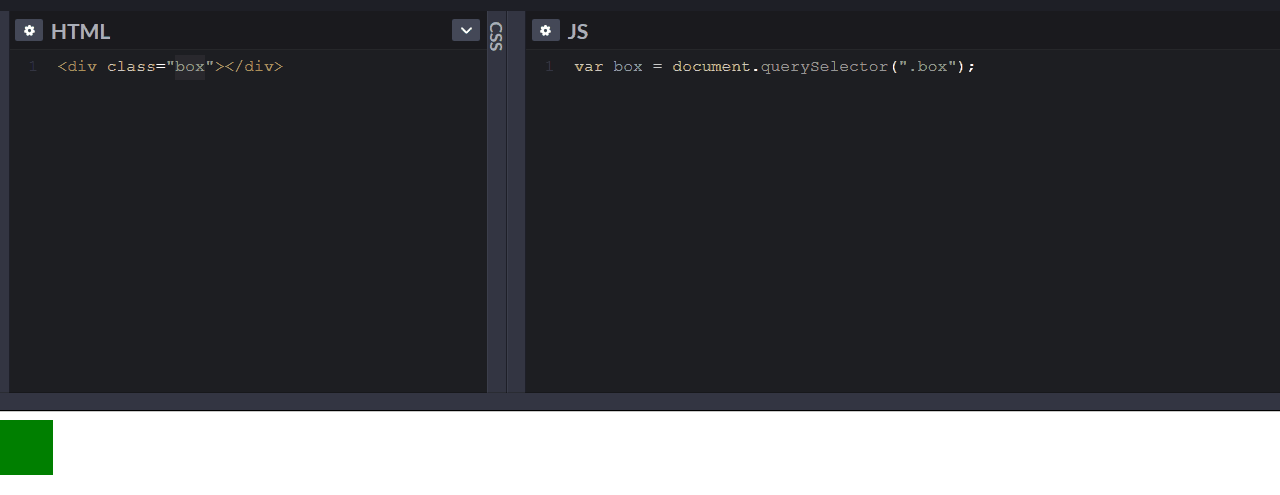Click the JS panel title
The width and height of the screenshot is (1280, 495).
tap(578, 31)
